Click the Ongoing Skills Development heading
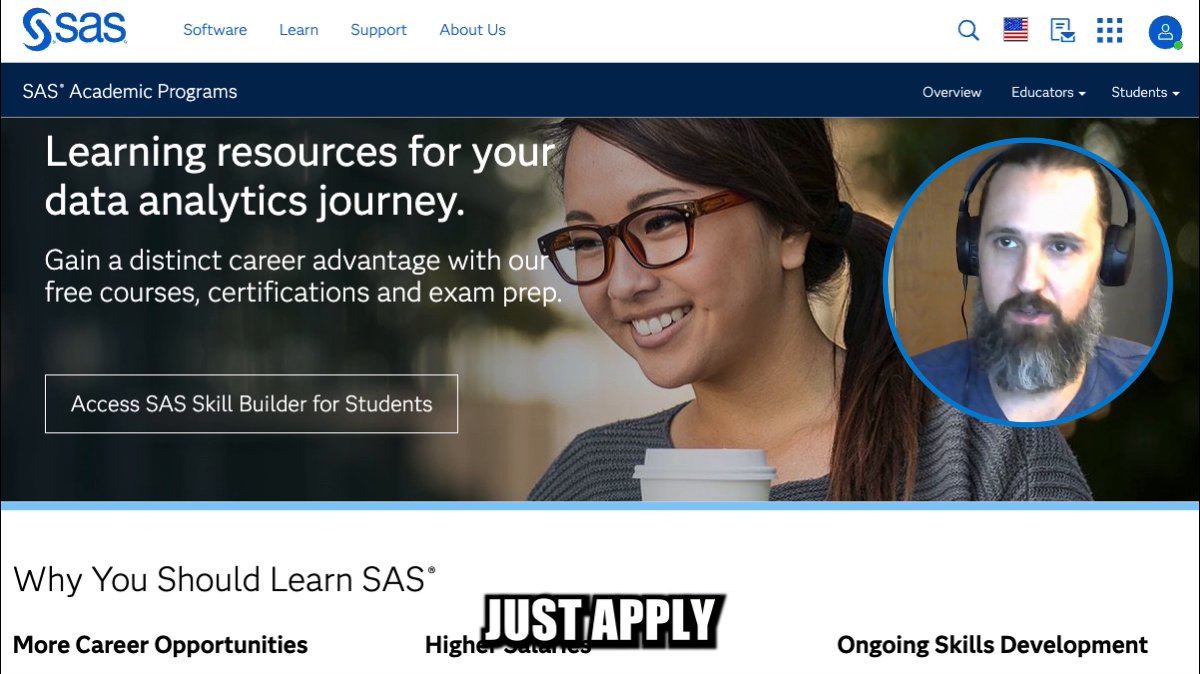The width and height of the screenshot is (1200, 674). [x=992, y=645]
